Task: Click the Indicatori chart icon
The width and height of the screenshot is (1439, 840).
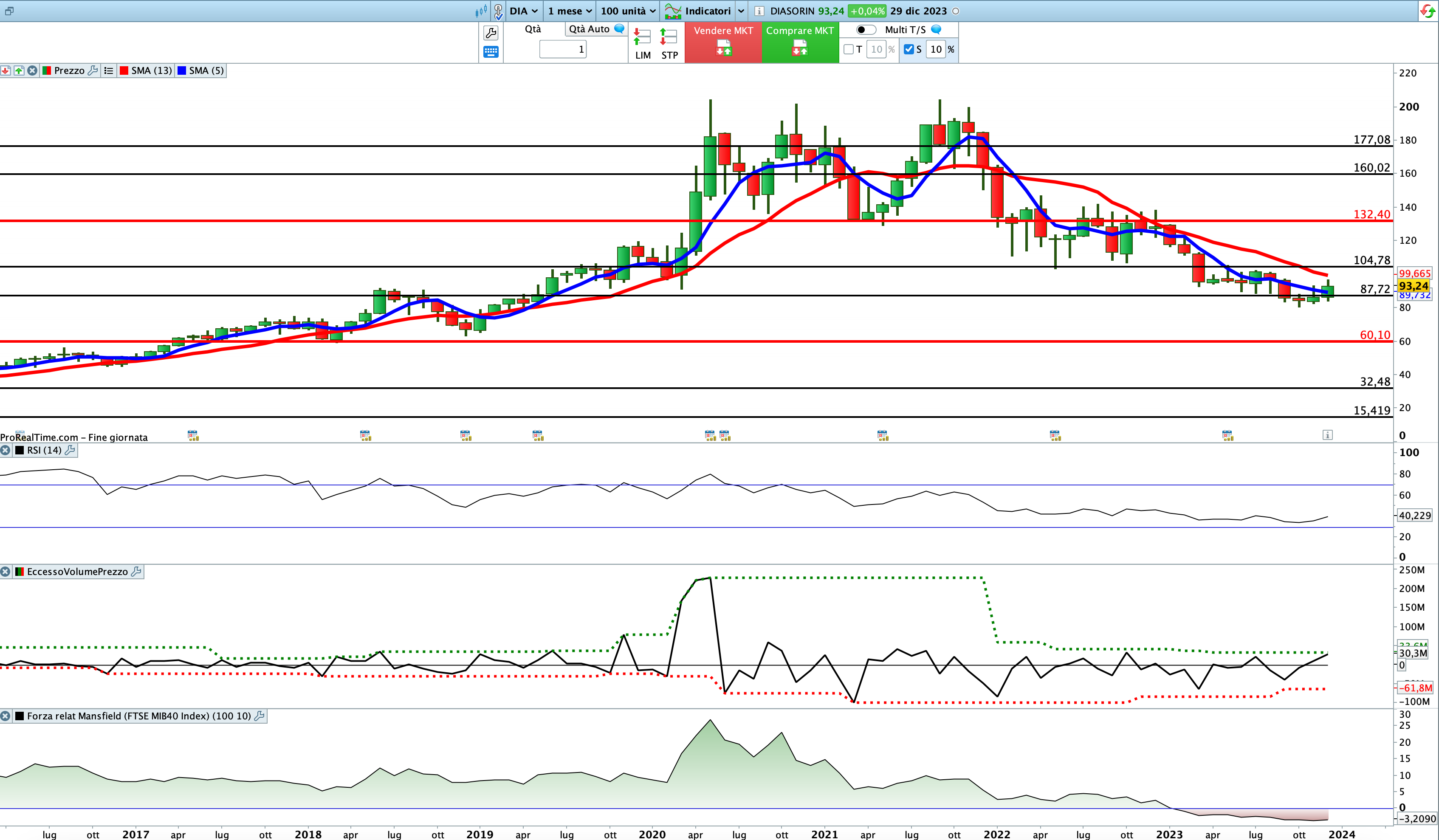Action: pos(673,11)
